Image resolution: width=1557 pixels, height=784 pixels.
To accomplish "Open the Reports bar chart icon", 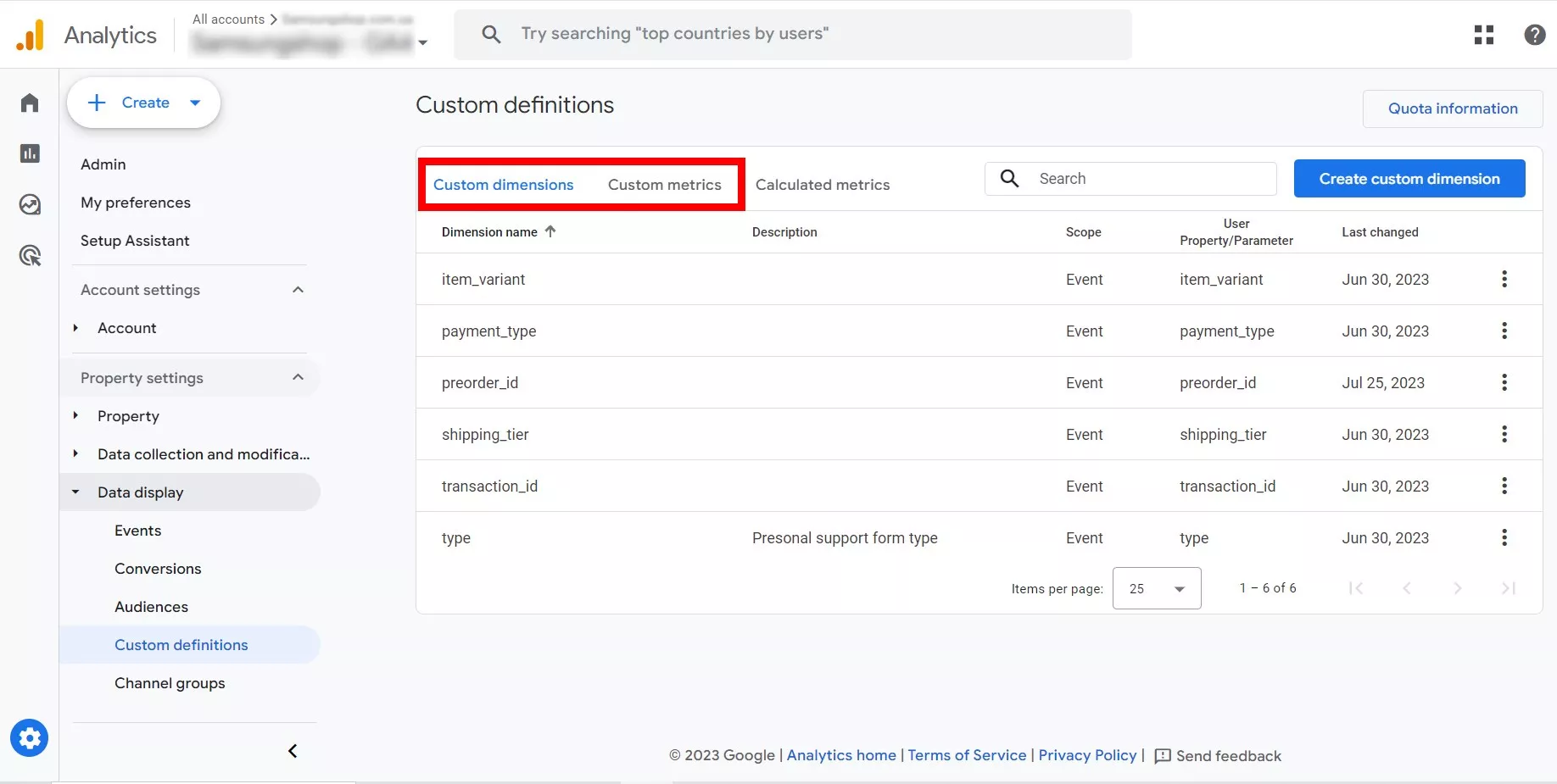I will pyautogui.click(x=30, y=153).
